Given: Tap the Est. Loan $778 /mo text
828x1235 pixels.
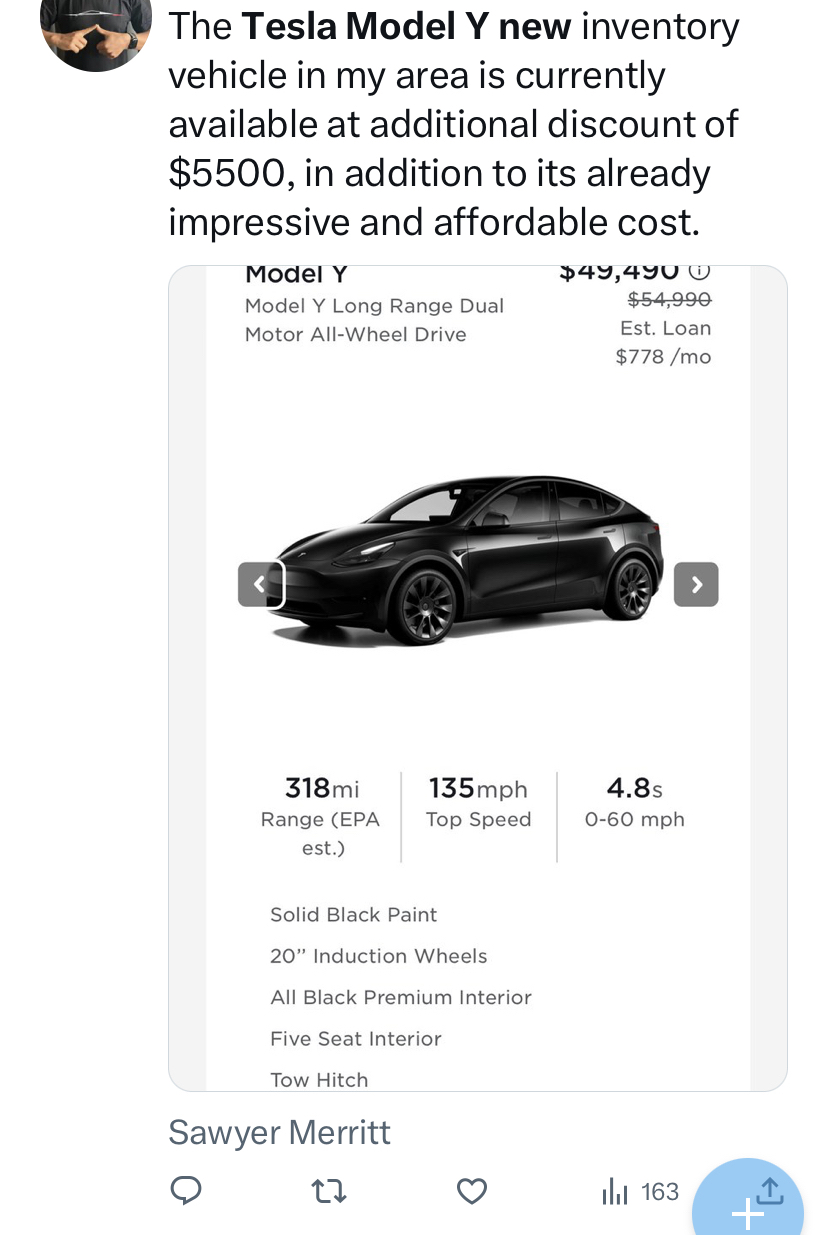Looking at the screenshot, I should pyautogui.click(x=664, y=342).
